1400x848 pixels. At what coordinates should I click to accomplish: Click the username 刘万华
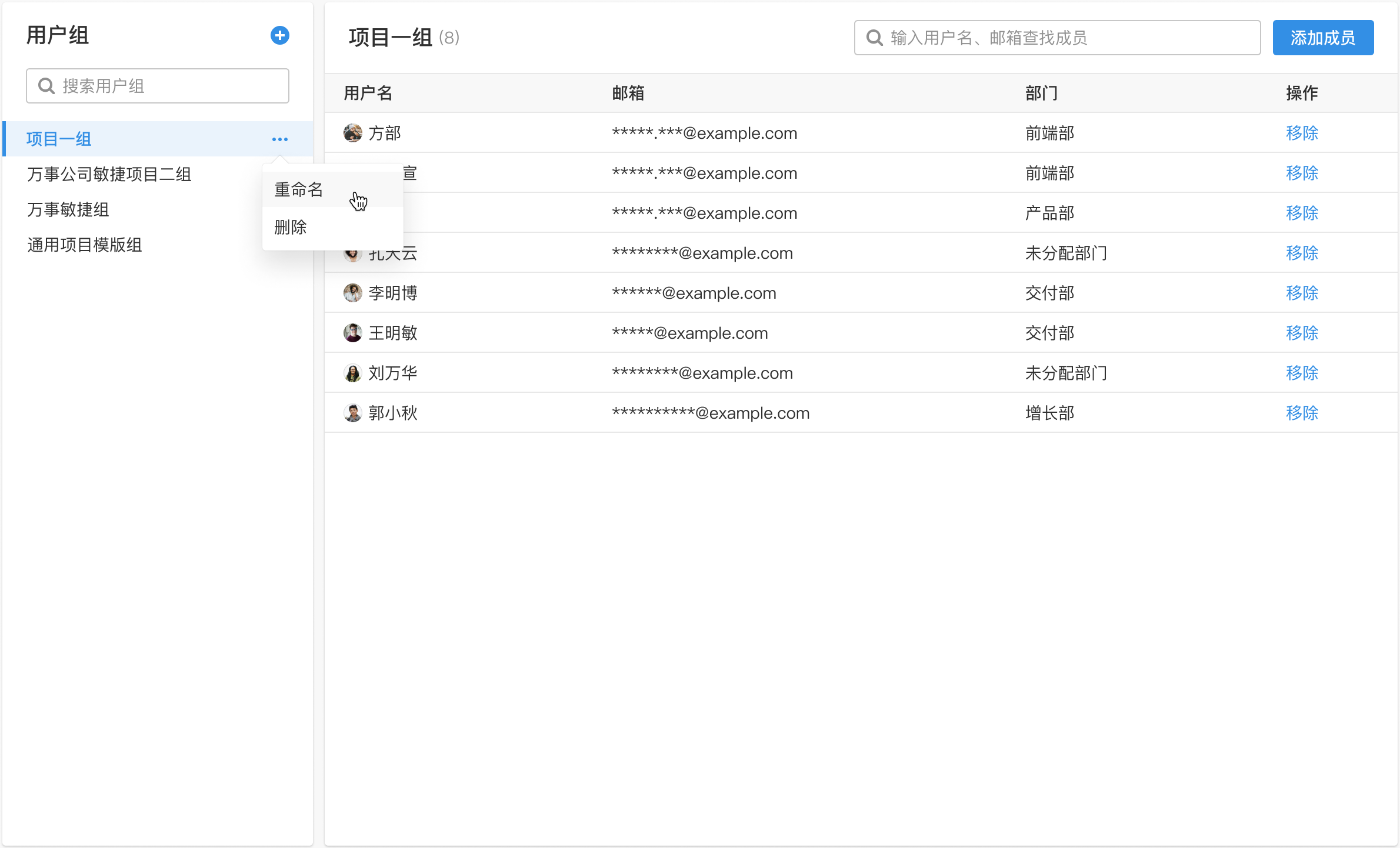(393, 373)
